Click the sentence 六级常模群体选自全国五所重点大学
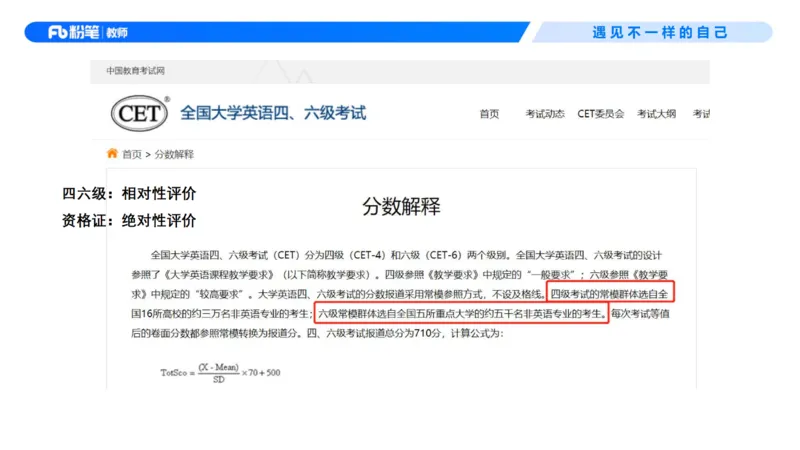 point(398,314)
